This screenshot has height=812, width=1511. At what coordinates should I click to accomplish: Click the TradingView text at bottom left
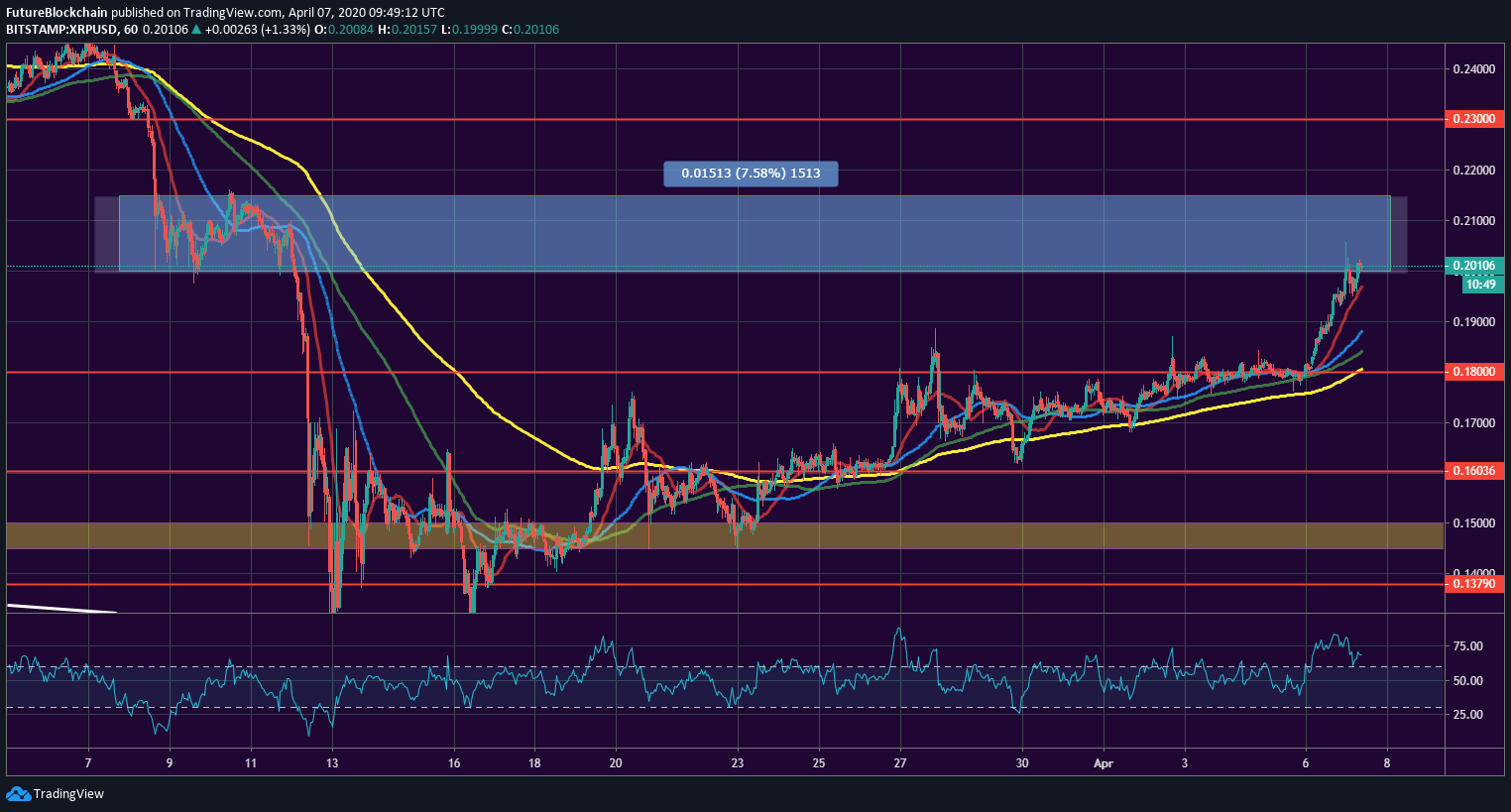click(68, 794)
